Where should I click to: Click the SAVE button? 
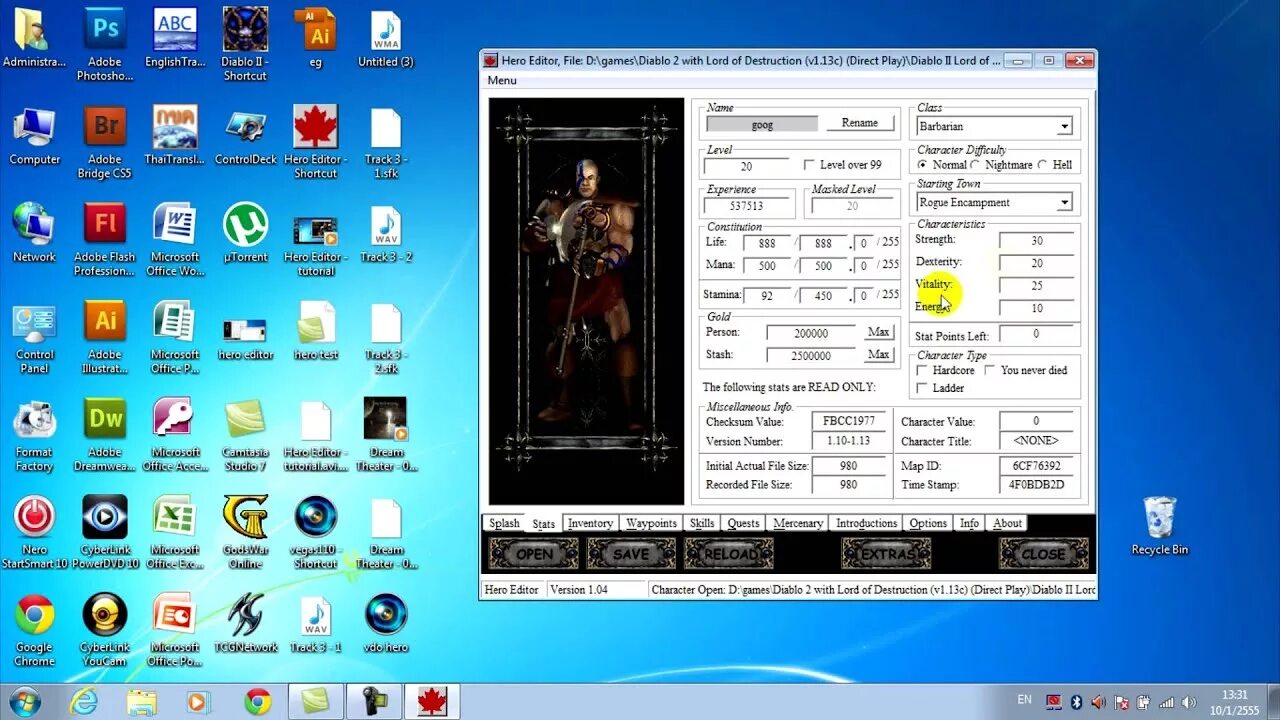click(x=631, y=553)
